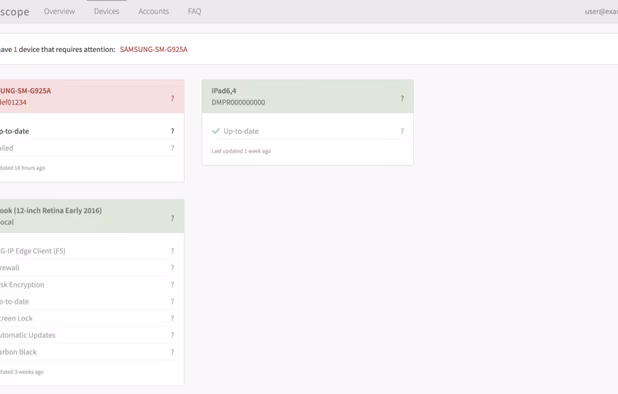Click the Disk Encryption row label
This screenshot has height=394, width=618.
click(22, 284)
